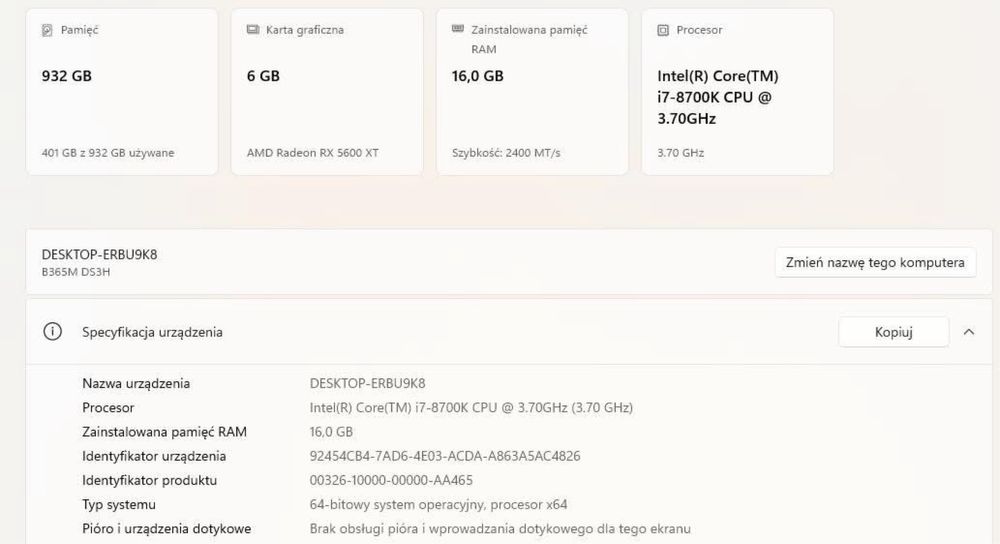Click the CPU icon beside Procesor
Image resolution: width=1000 pixels, height=544 pixels.
(663, 31)
